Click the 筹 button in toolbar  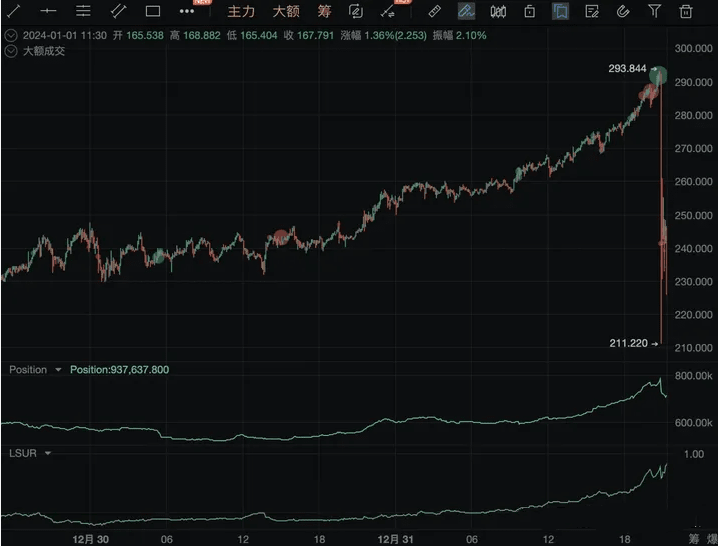(x=324, y=12)
